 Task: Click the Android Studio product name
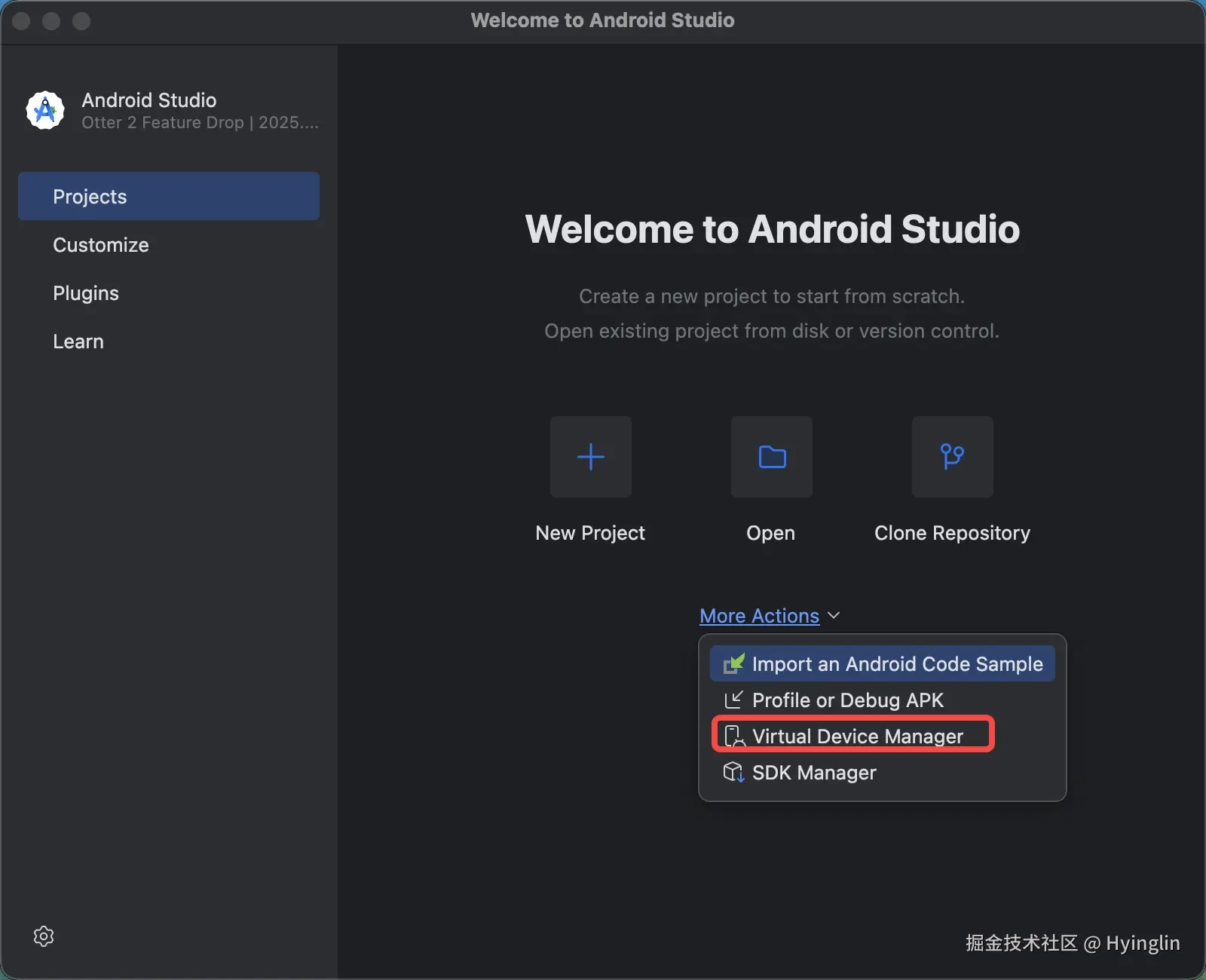point(149,100)
